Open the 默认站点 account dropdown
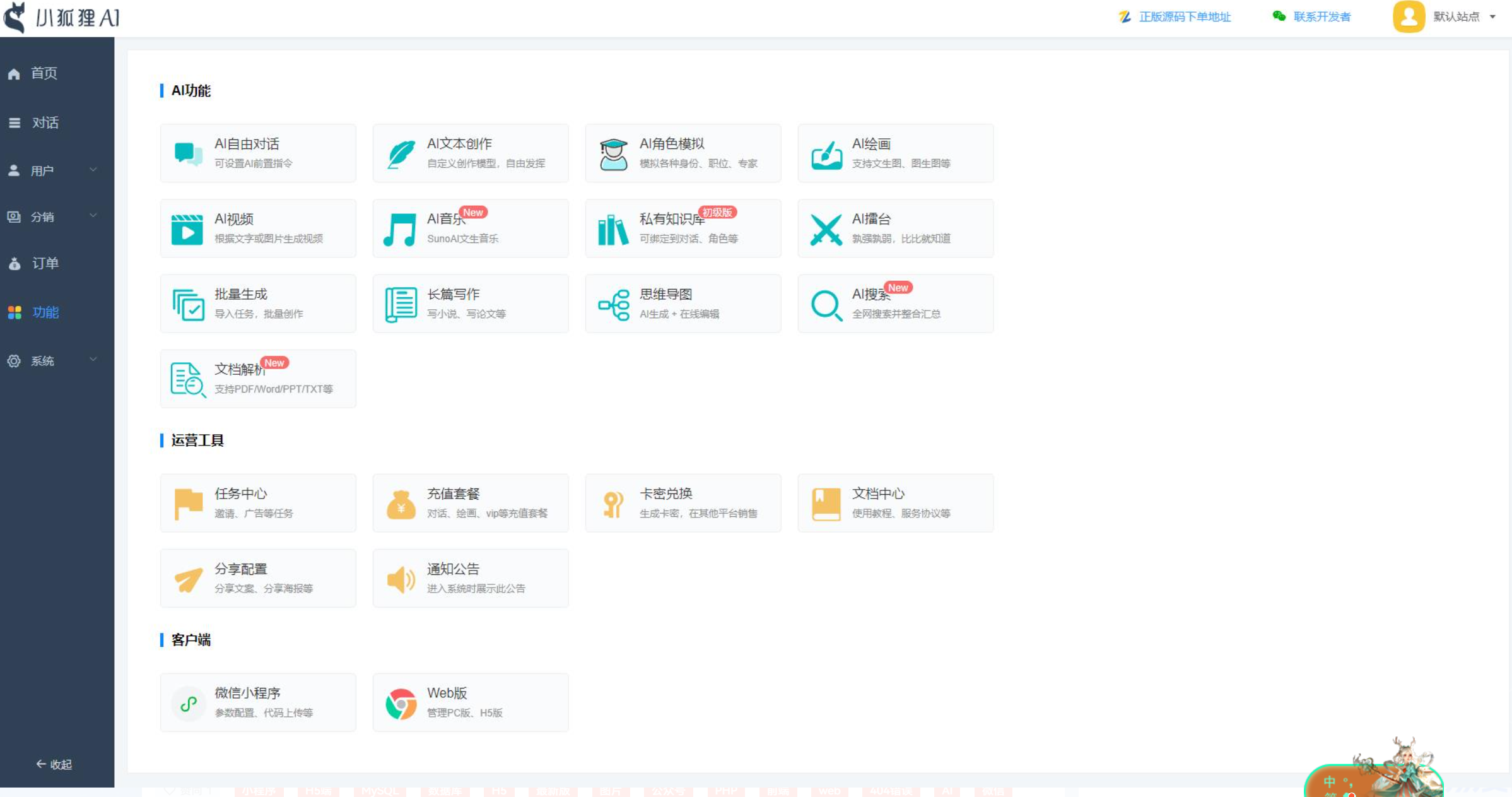The height and width of the screenshot is (797, 1512). (1462, 17)
